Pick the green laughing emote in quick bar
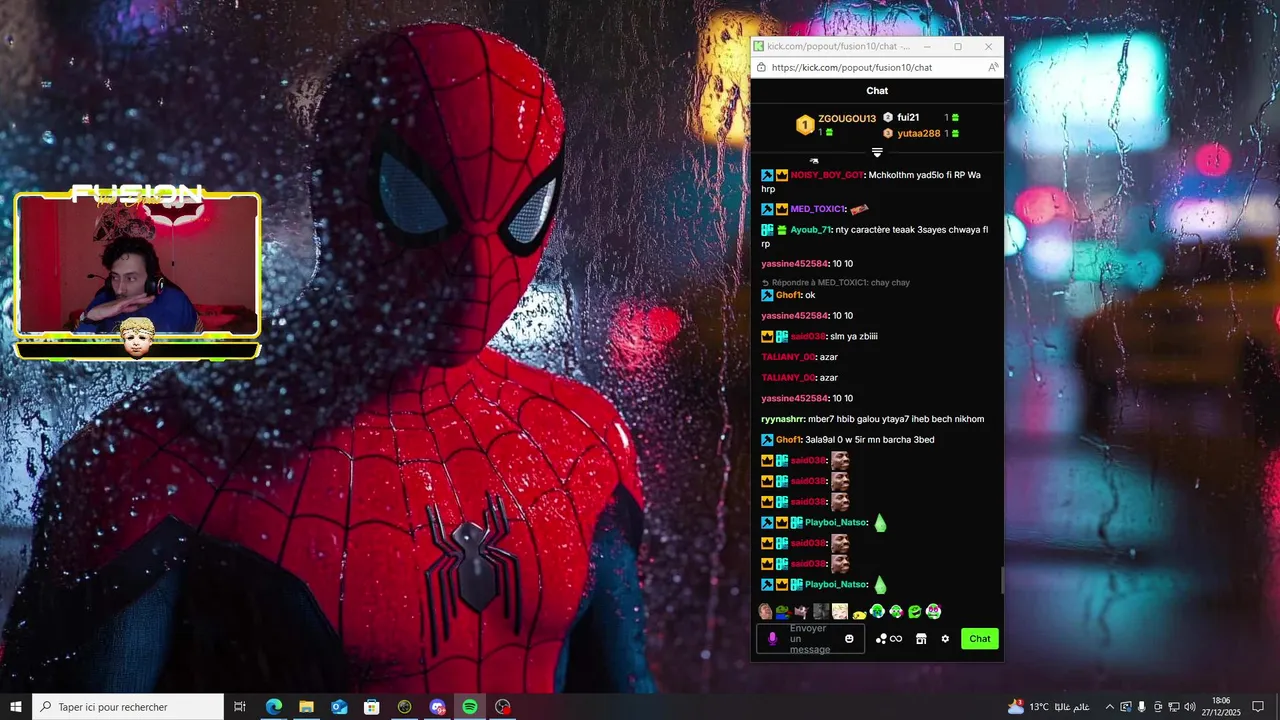The height and width of the screenshot is (720, 1280). tap(914, 611)
